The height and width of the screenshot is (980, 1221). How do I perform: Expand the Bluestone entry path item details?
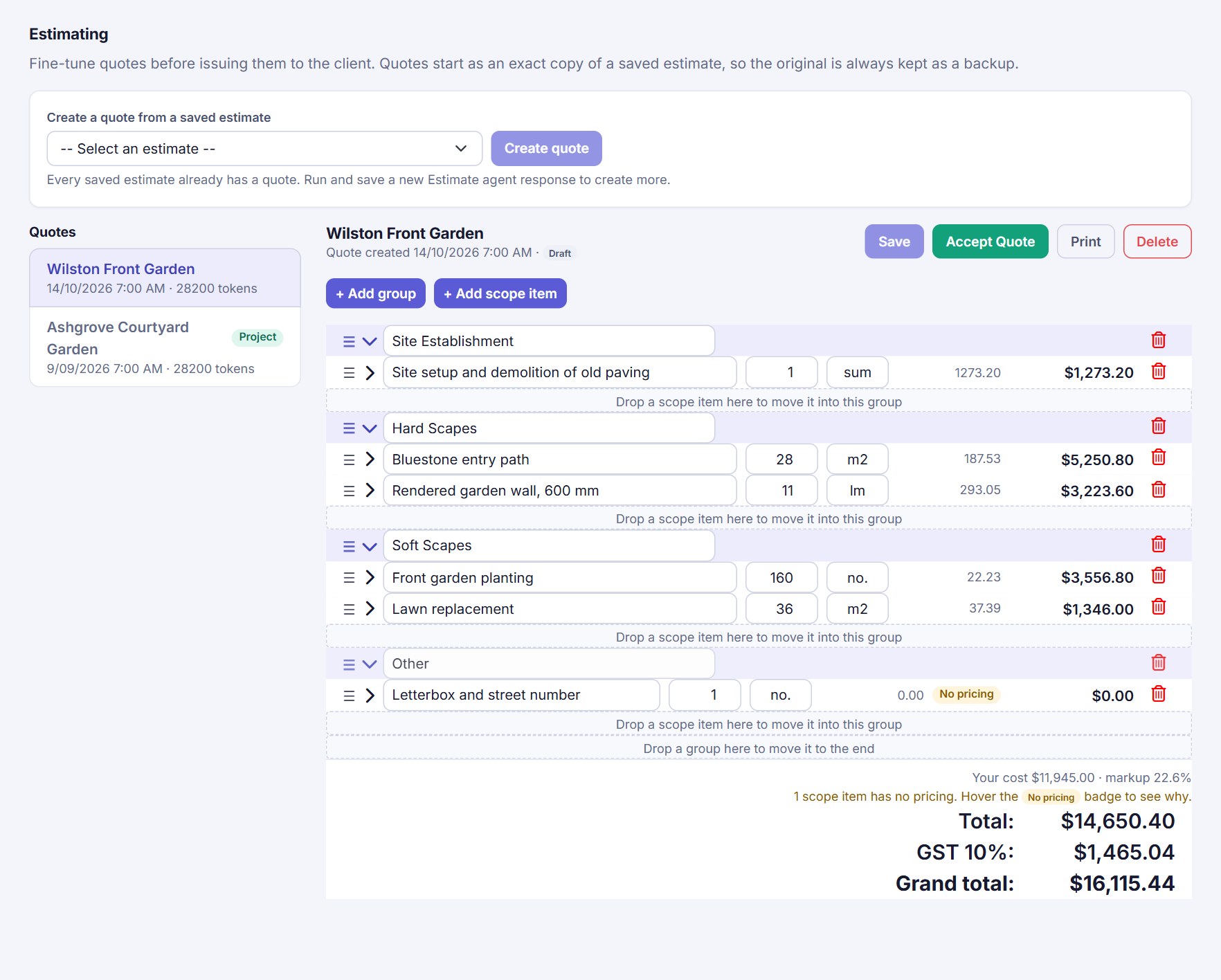click(x=370, y=460)
